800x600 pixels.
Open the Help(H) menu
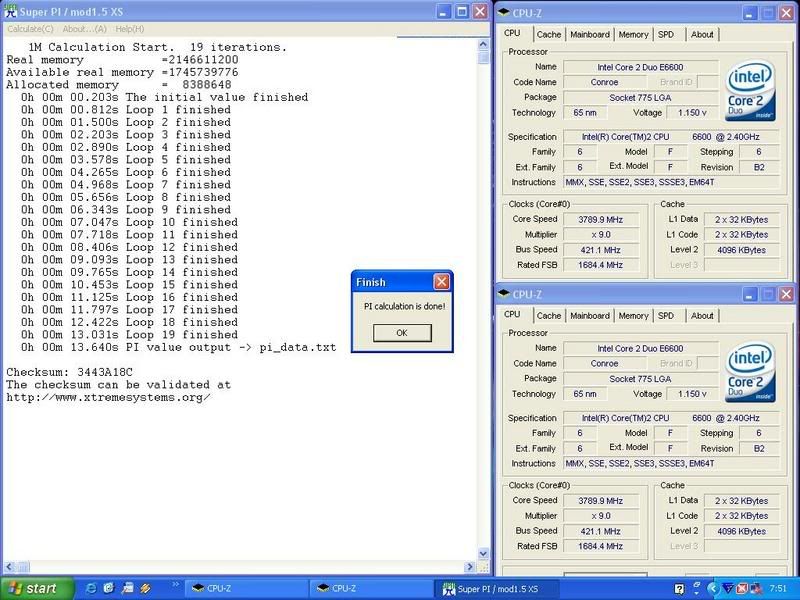click(130, 29)
